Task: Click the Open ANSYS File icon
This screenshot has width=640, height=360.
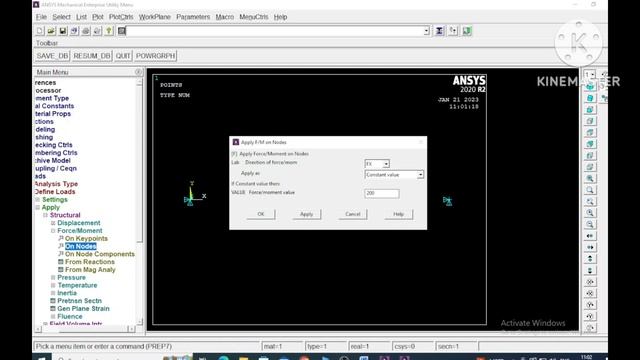Action: click(x=51, y=31)
